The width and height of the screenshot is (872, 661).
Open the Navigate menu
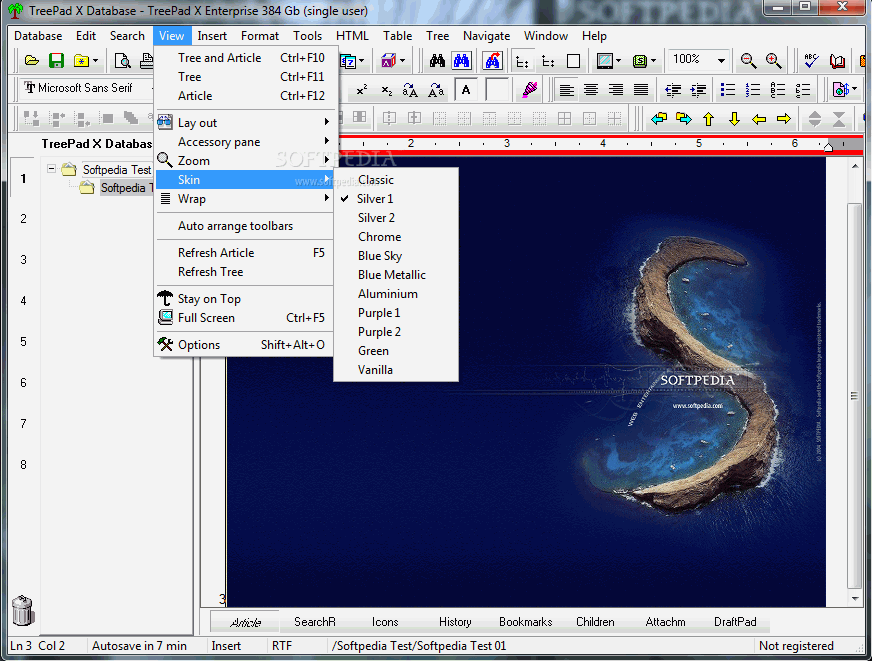click(486, 36)
